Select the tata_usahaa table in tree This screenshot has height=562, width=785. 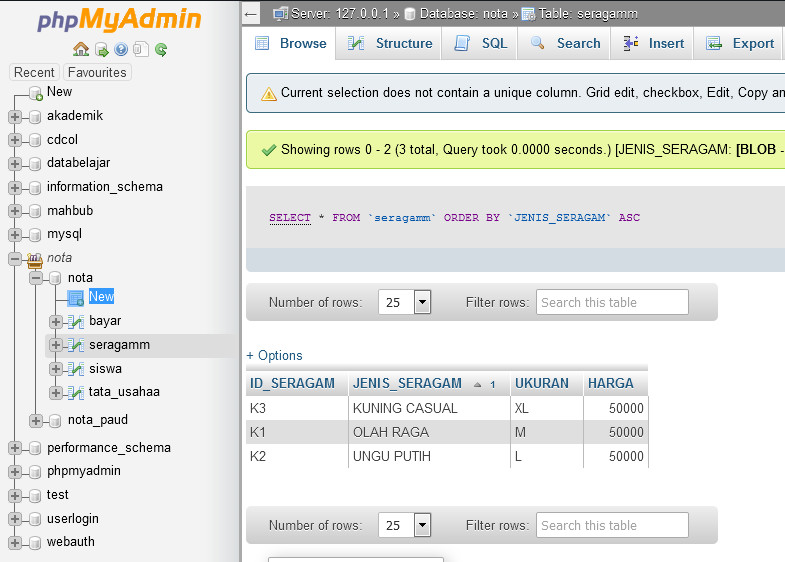[x=124, y=392]
